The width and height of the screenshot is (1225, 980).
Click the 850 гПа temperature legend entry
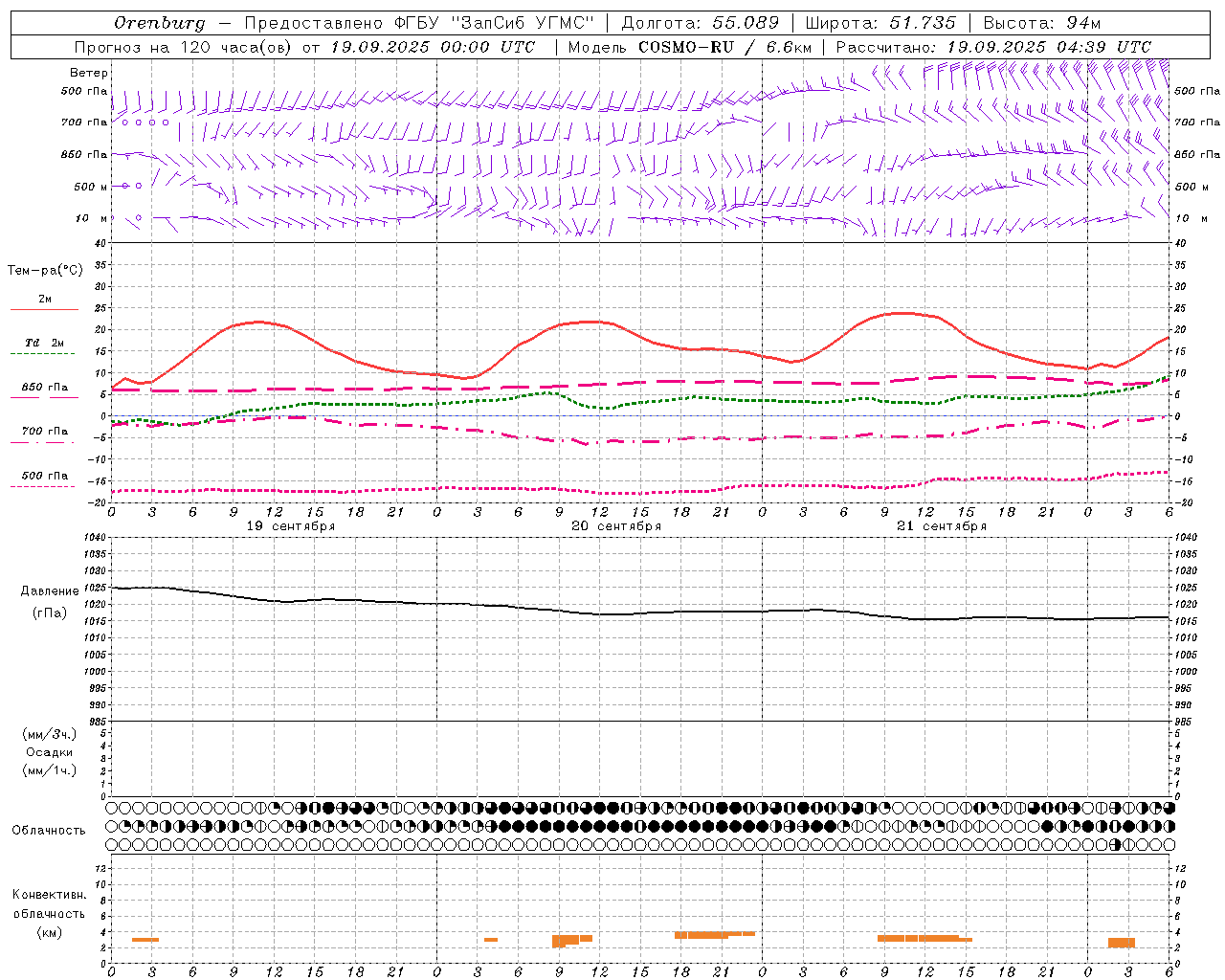point(45,387)
